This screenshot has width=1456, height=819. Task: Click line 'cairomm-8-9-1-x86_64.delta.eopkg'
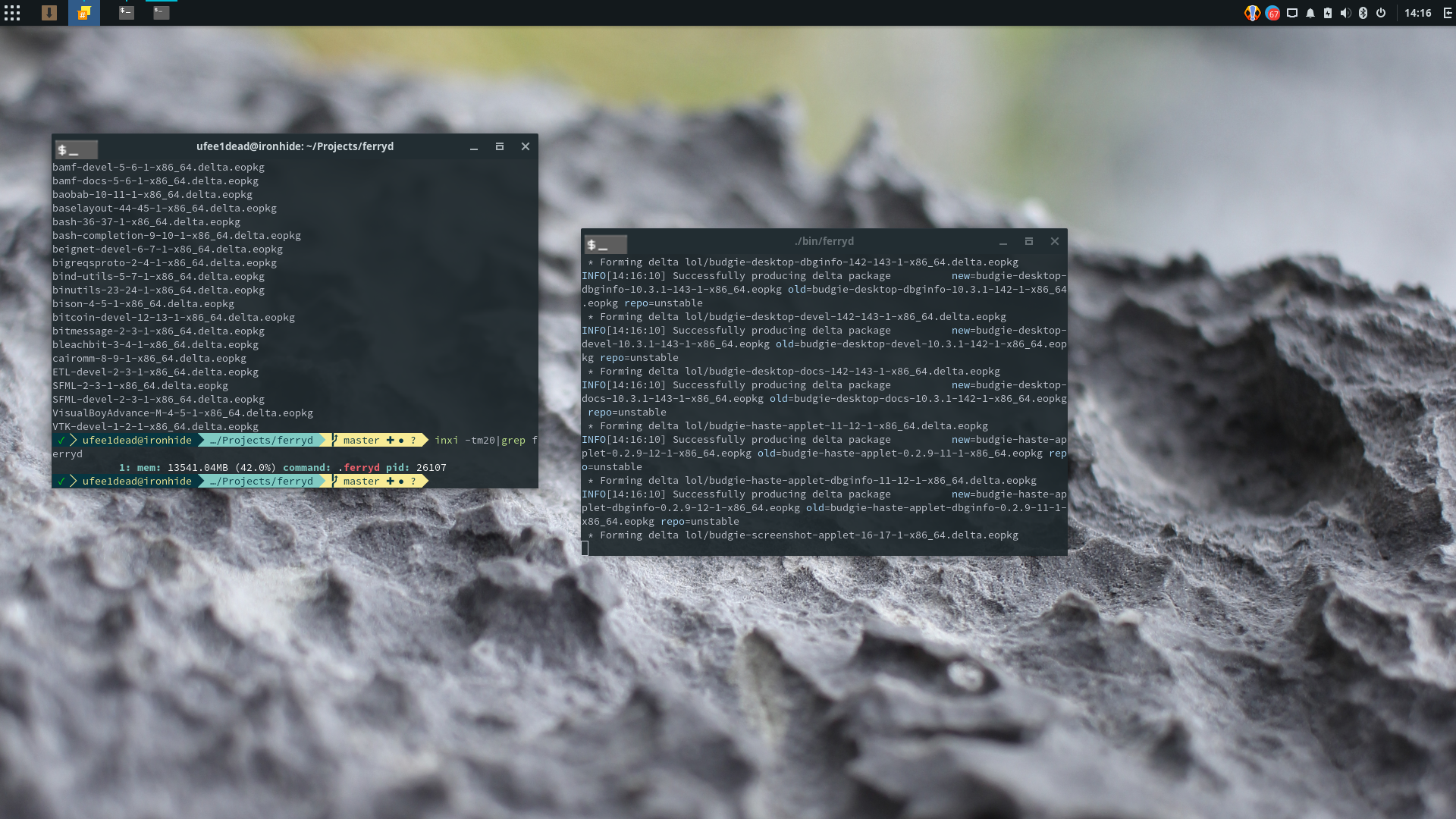pos(149,359)
